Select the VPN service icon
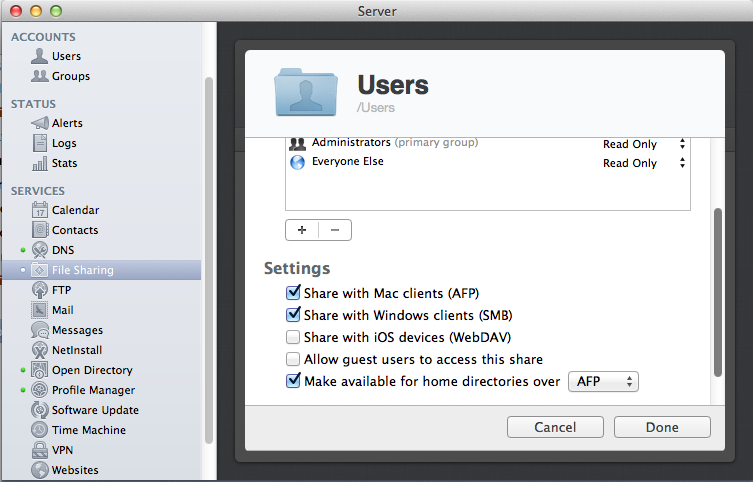Viewport: 753px width, 482px height. (40, 450)
